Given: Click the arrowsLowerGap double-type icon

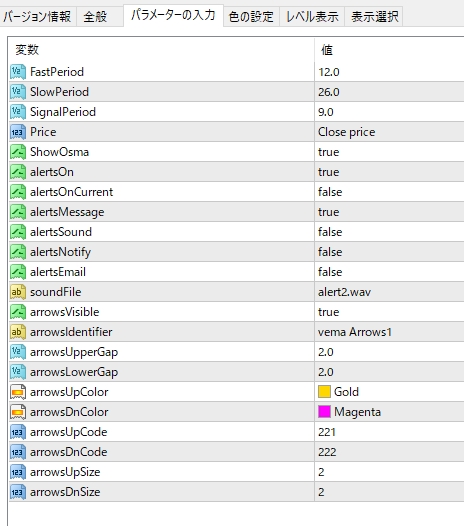Looking at the screenshot, I should click(17, 372).
